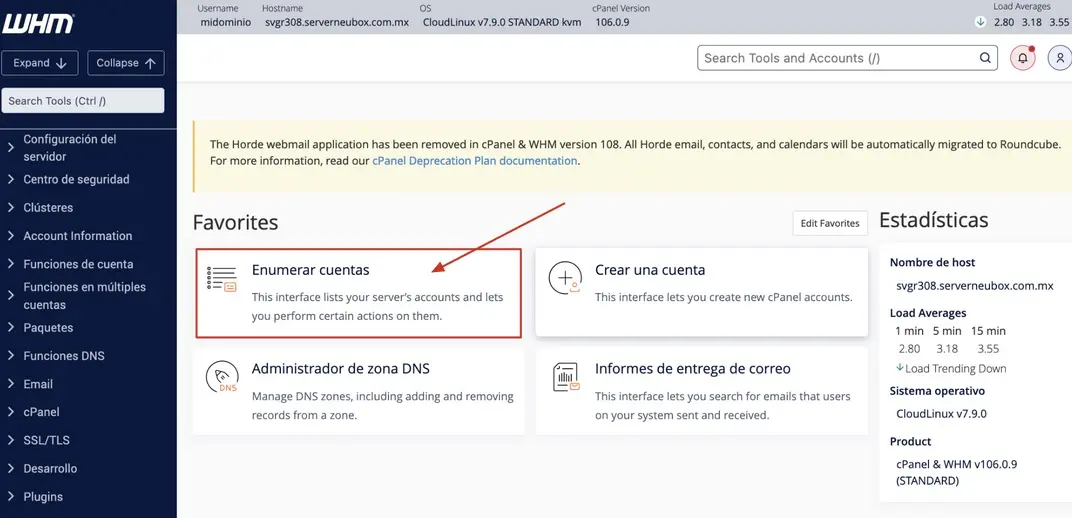Expand Funciones DNS chevron

tap(10, 355)
